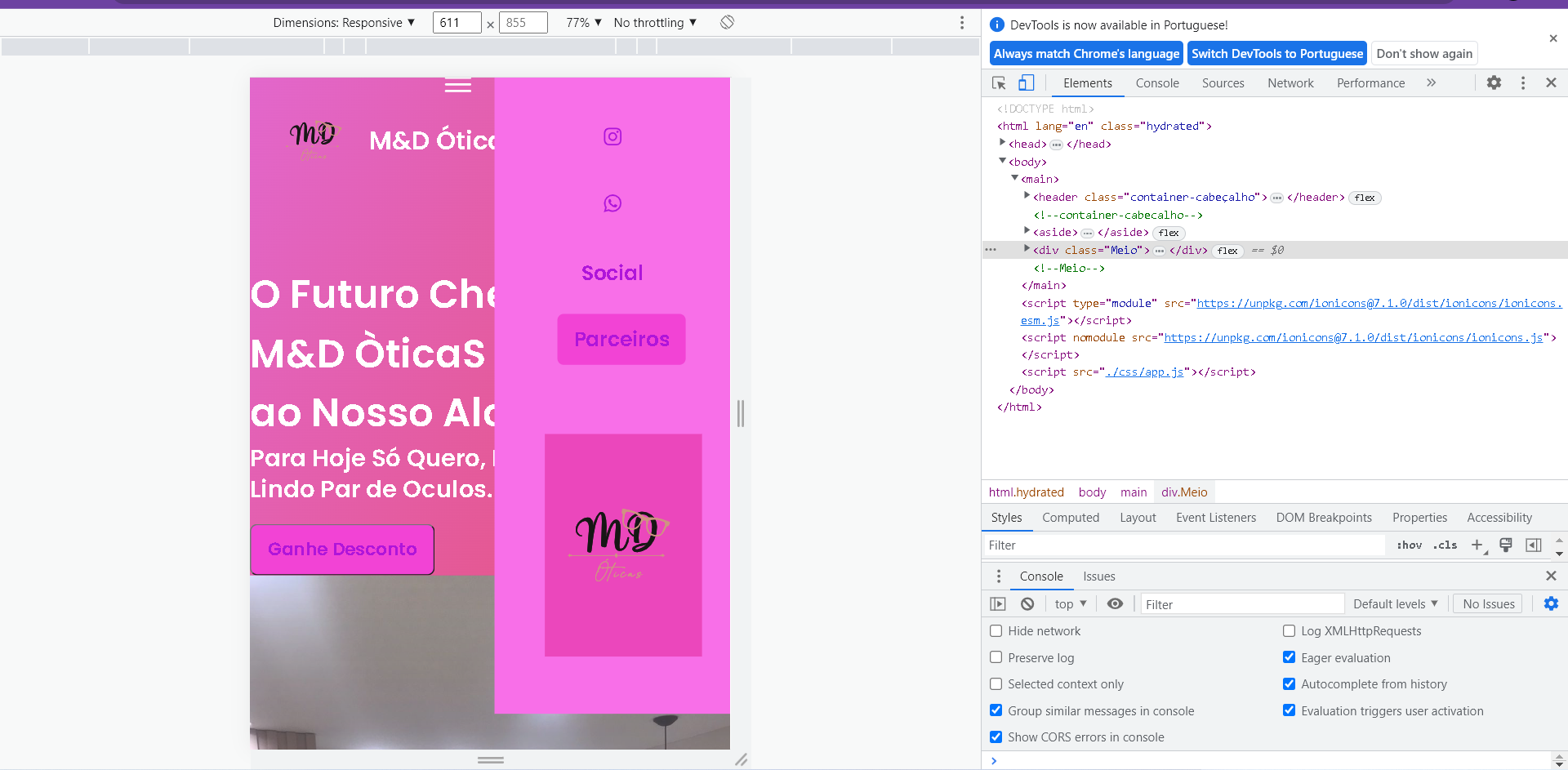The height and width of the screenshot is (770, 1568).
Task: Toggle computed styles sidebar icon
Action: (x=1534, y=545)
